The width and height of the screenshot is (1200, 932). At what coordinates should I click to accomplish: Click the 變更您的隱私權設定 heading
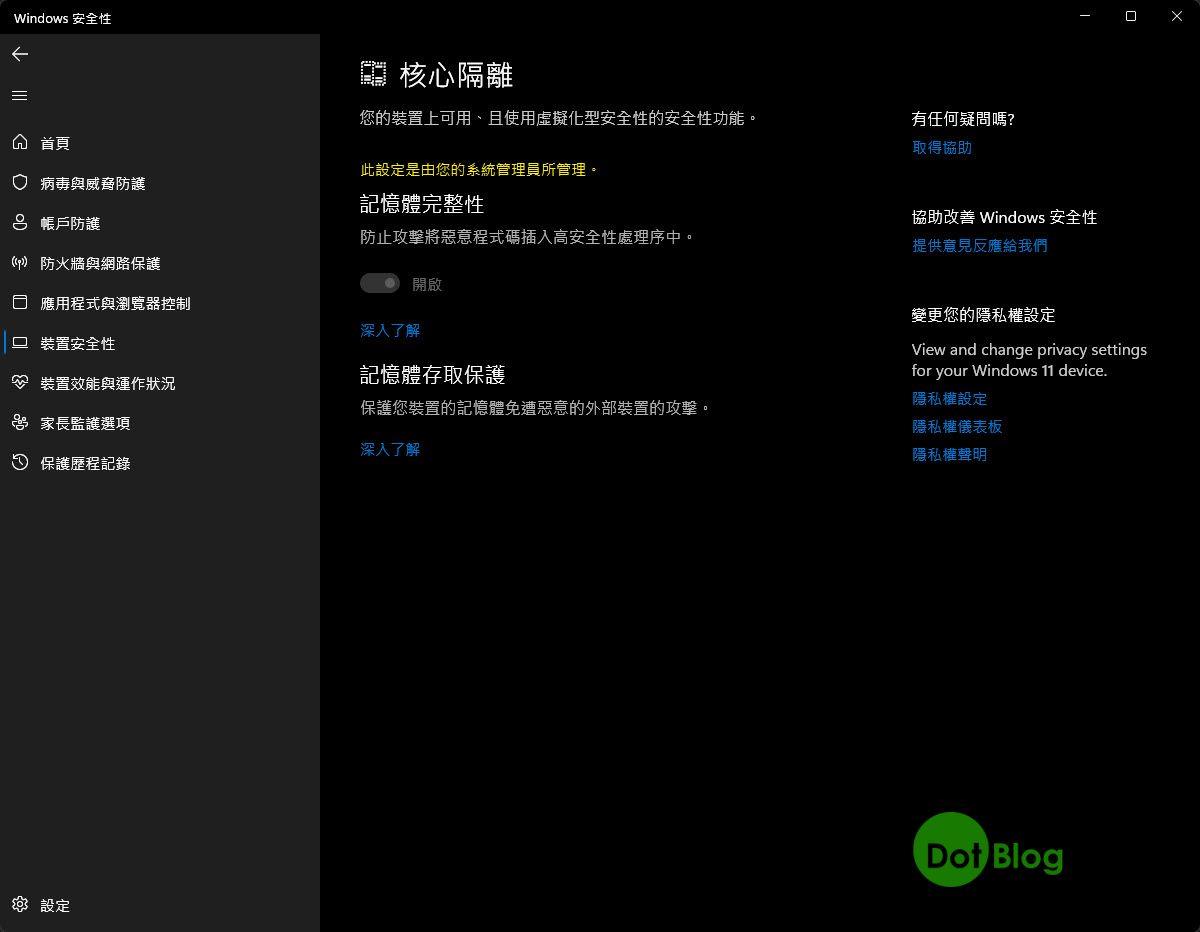point(984,315)
